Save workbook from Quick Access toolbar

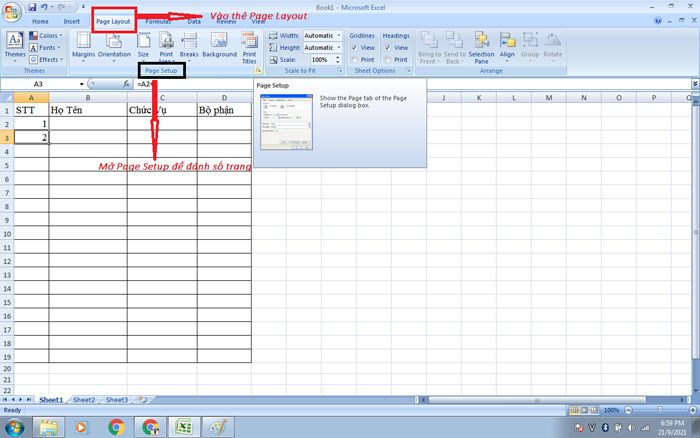pos(32,7)
